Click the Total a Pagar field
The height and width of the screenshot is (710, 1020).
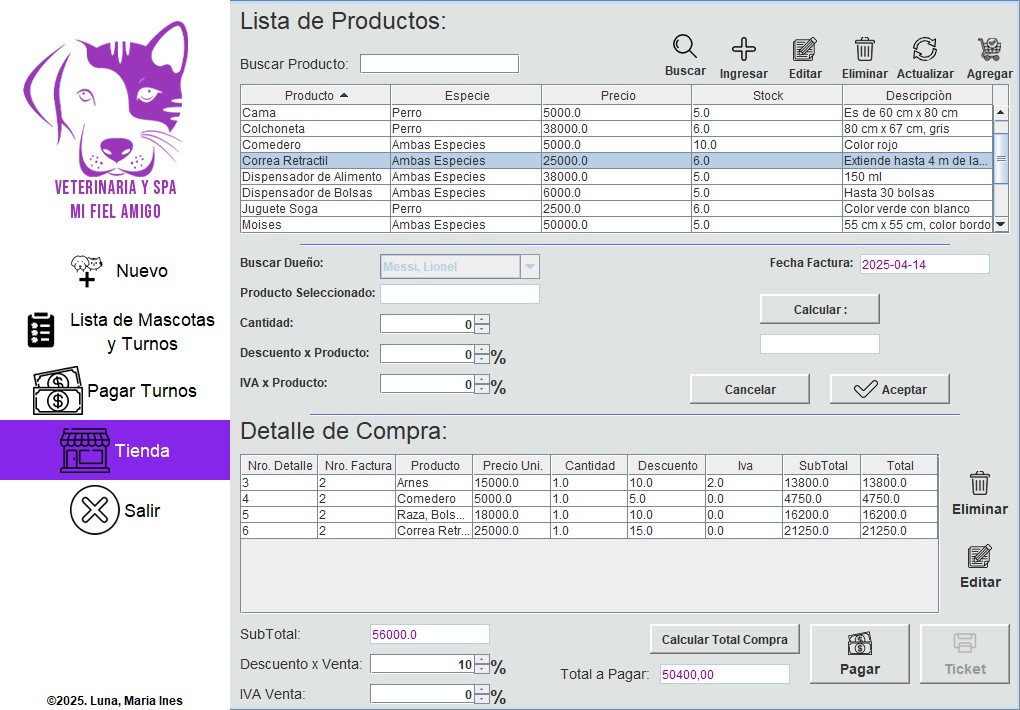[725, 674]
